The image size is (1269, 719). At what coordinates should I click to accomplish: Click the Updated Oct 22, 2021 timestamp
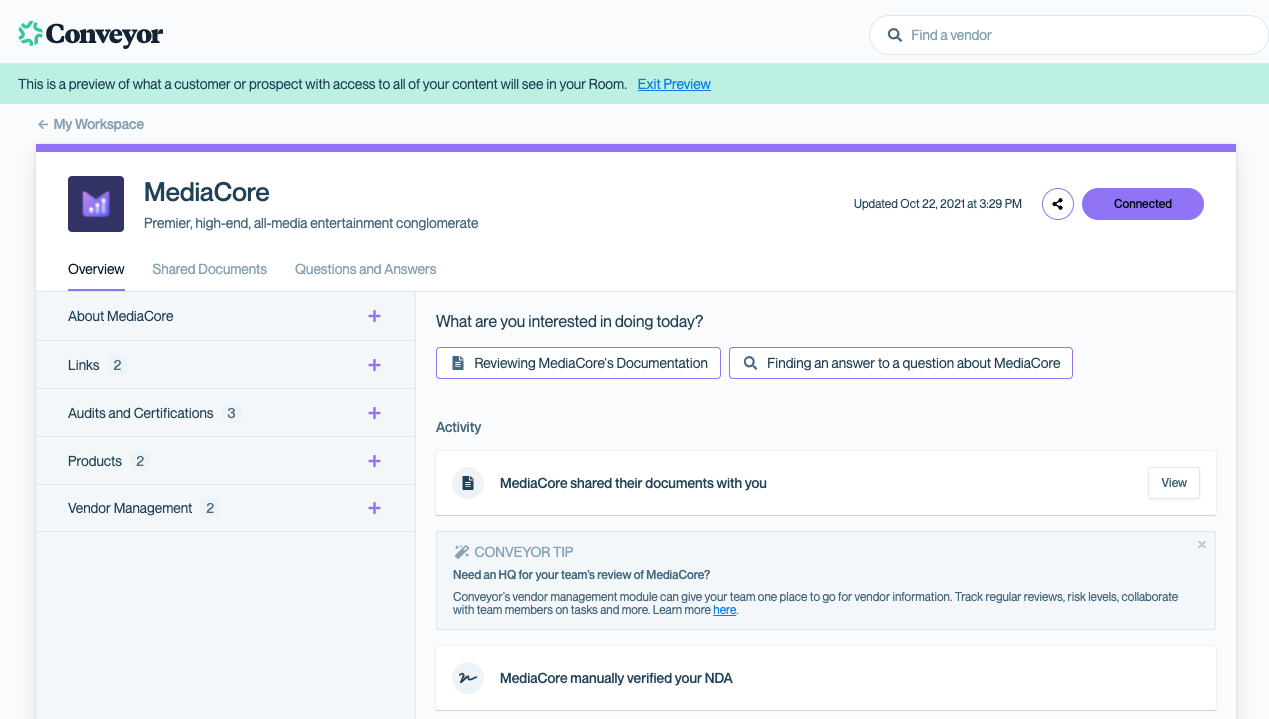tap(938, 204)
